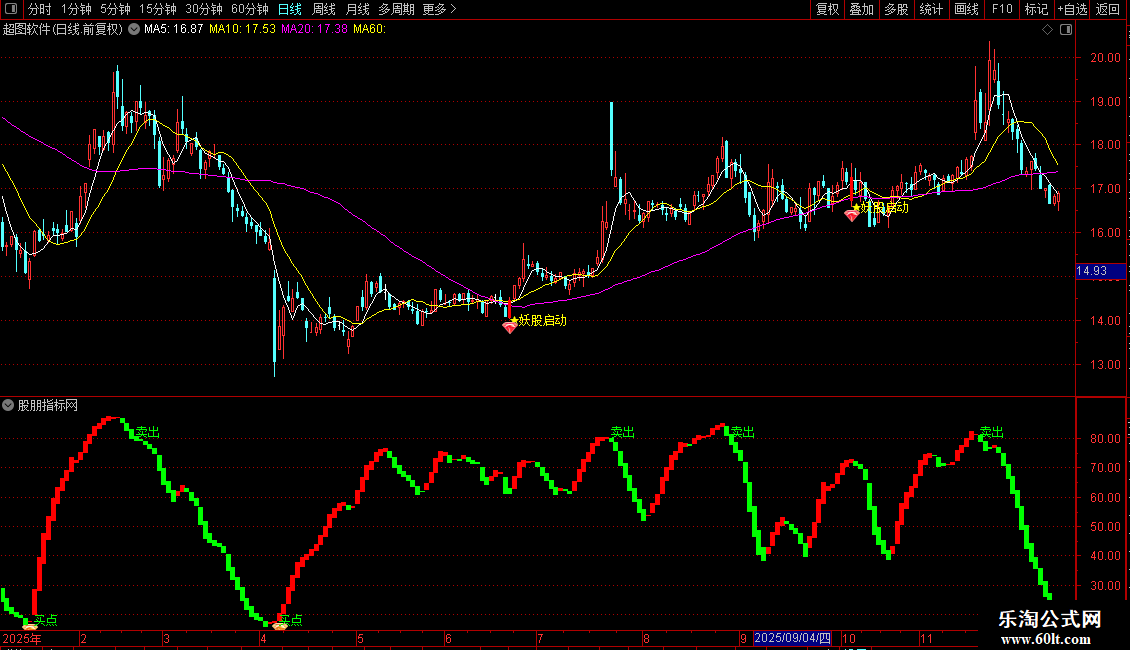Click the MA5: 16.87 label

[x=174, y=30]
